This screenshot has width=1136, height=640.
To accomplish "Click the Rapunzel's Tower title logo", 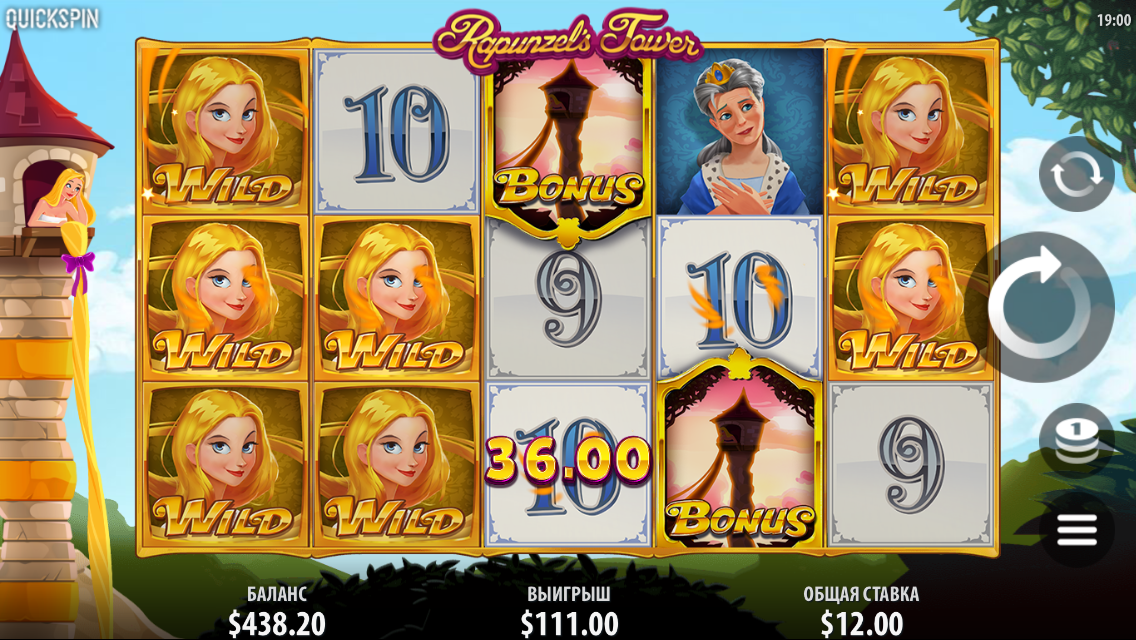I will [567, 36].
